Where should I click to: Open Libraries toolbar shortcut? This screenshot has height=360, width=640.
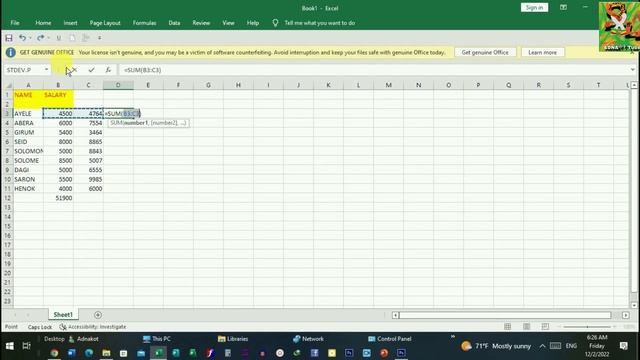pos(233,339)
